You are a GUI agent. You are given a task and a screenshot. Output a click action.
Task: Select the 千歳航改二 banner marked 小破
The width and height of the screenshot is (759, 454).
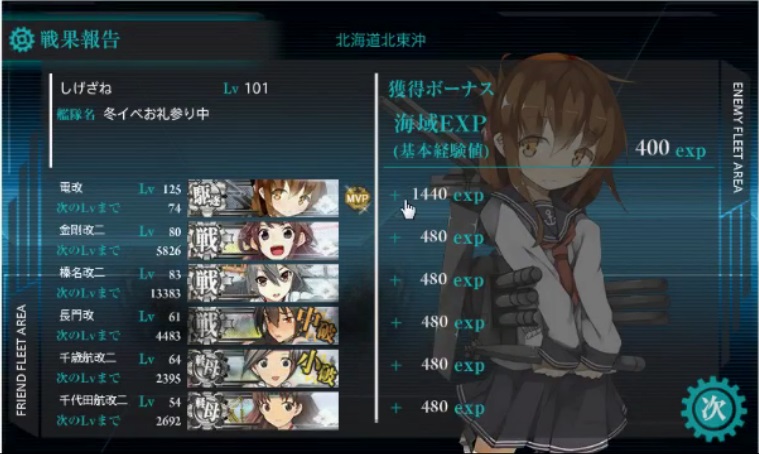point(263,368)
